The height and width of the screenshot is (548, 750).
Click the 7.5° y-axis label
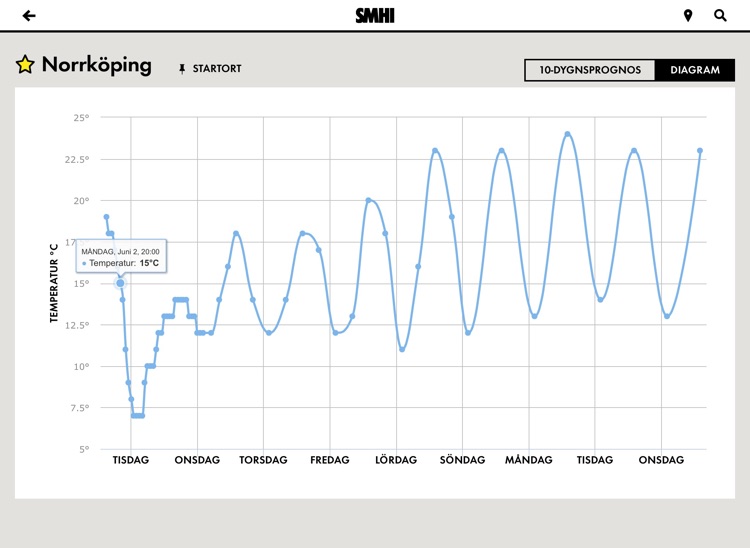coord(79,408)
